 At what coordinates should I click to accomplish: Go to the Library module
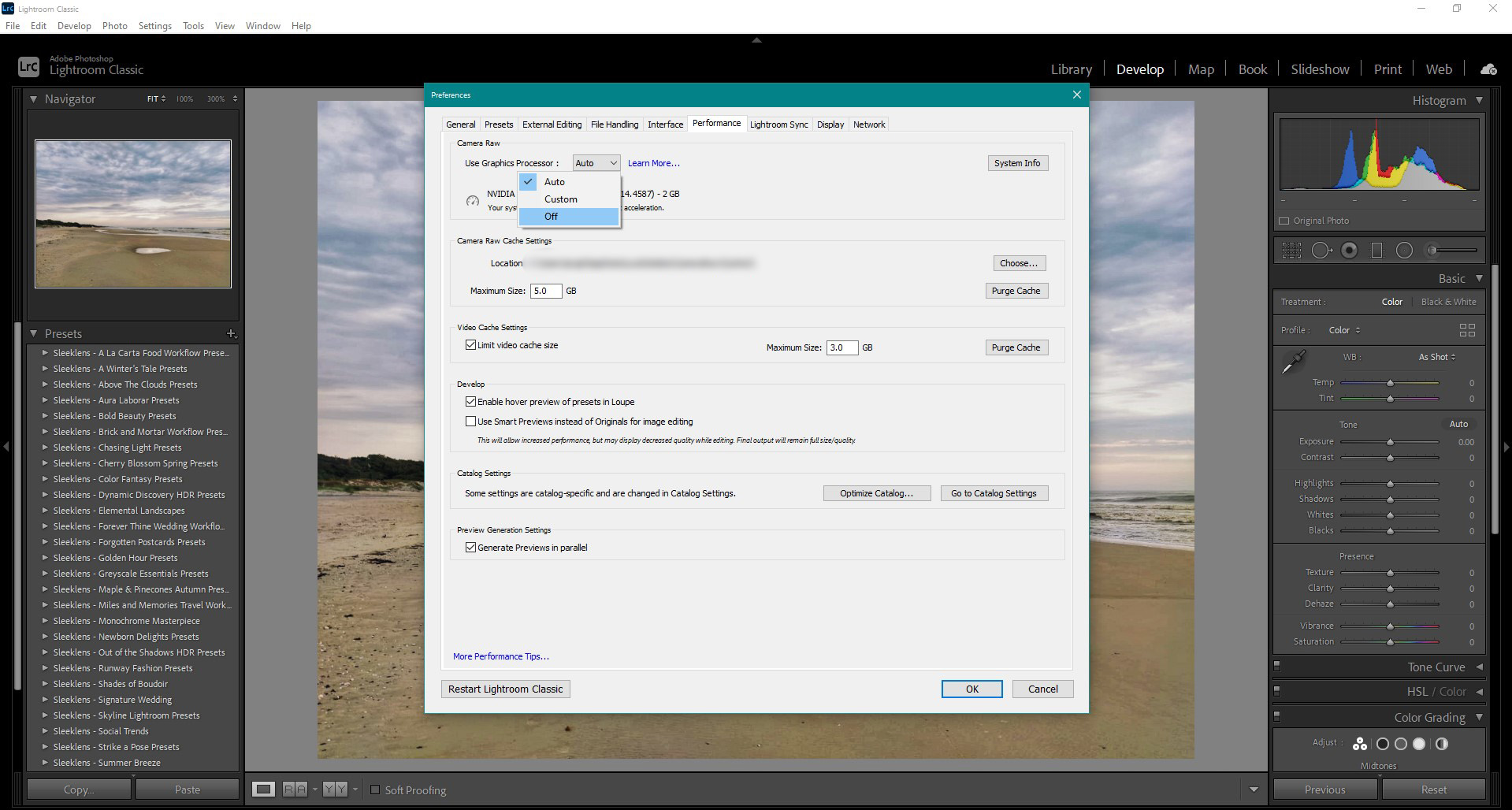(1071, 69)
